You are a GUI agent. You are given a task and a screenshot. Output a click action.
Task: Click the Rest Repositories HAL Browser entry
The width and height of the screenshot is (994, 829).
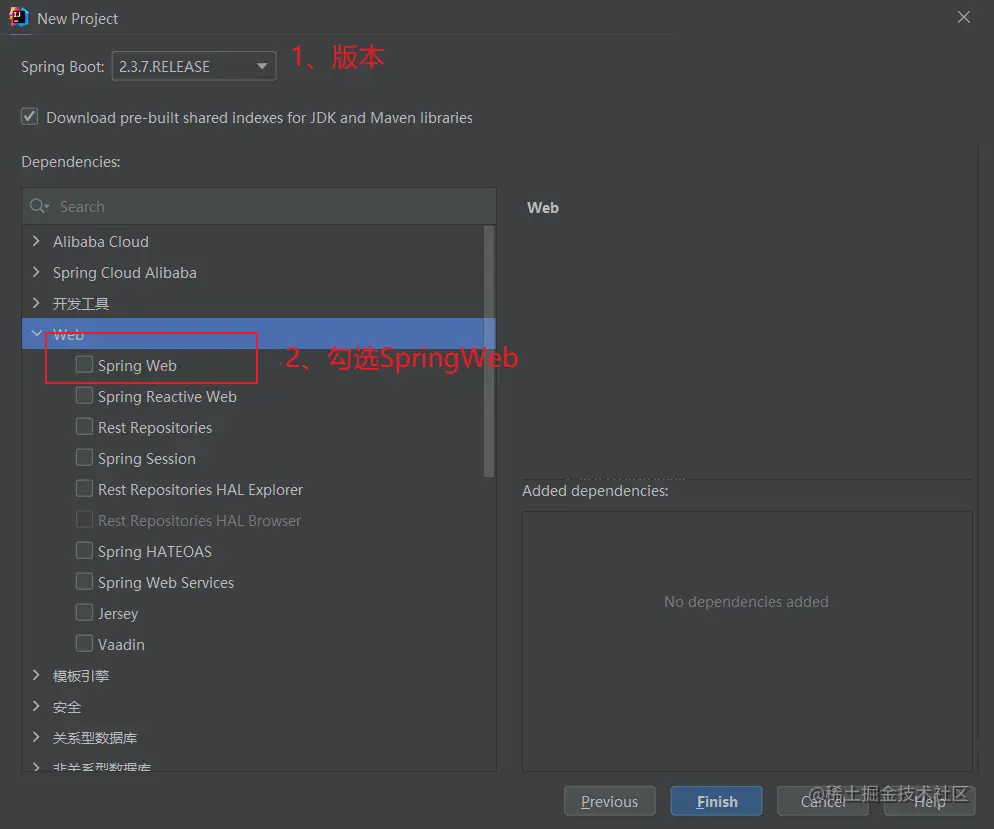coord(199,520)
